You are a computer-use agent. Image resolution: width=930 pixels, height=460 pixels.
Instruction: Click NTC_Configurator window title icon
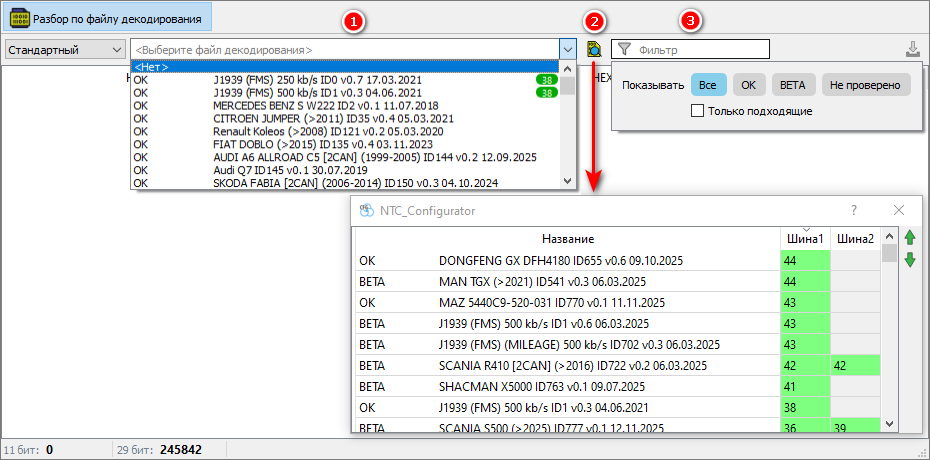coord(366,210)
